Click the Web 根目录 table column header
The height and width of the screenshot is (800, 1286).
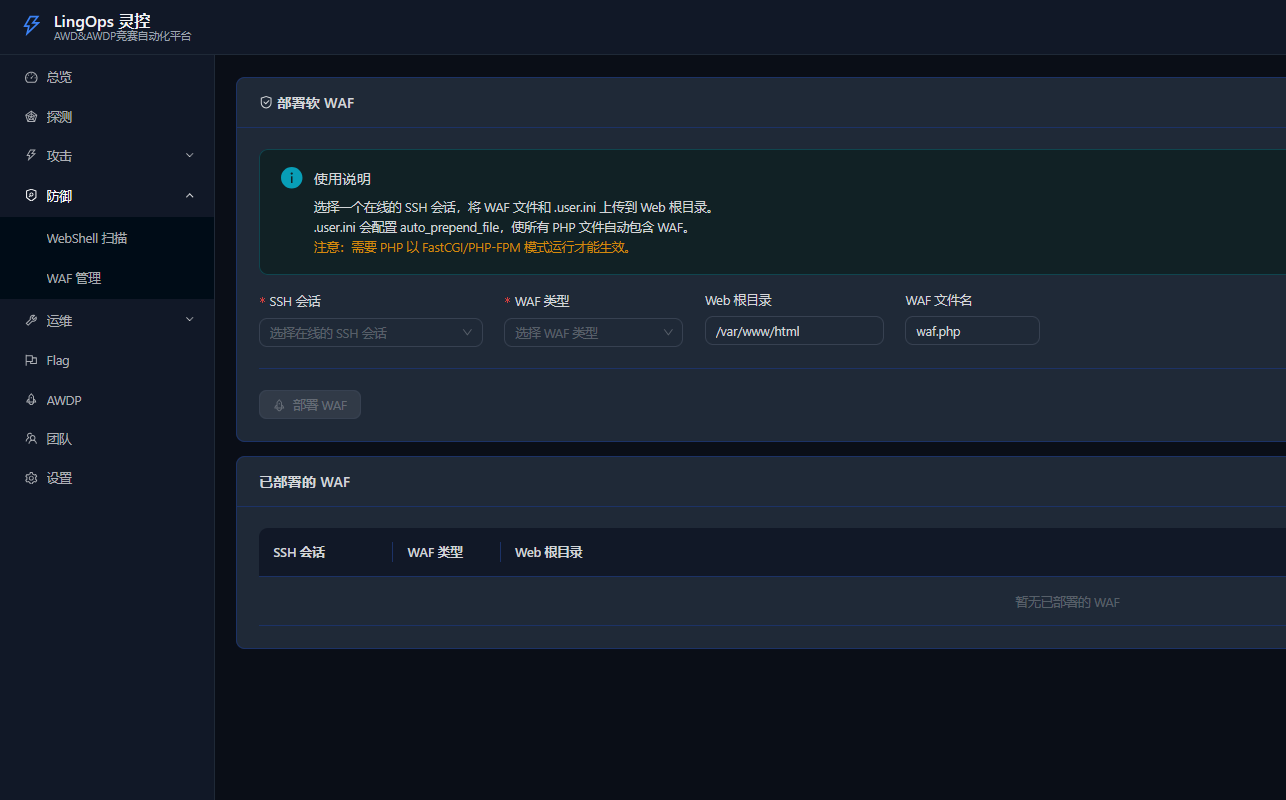point(549,552)
